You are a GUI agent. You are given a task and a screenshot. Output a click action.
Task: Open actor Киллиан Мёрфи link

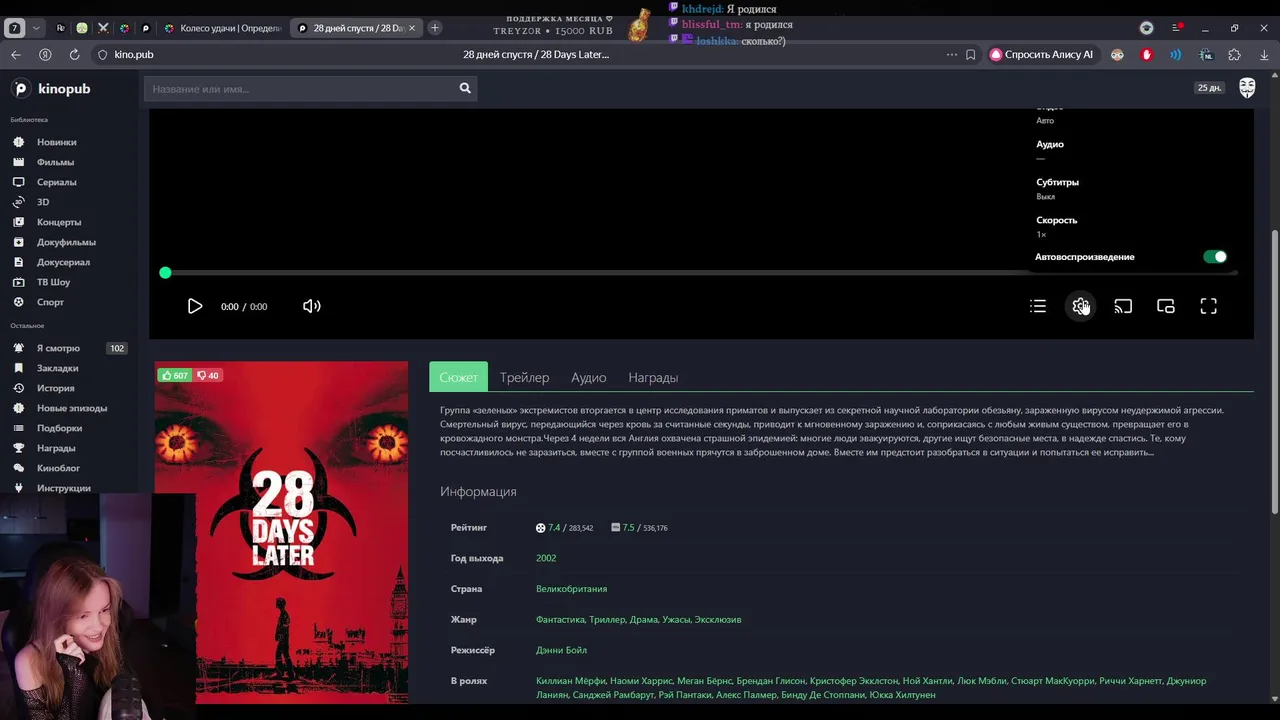tap(569, 681)
